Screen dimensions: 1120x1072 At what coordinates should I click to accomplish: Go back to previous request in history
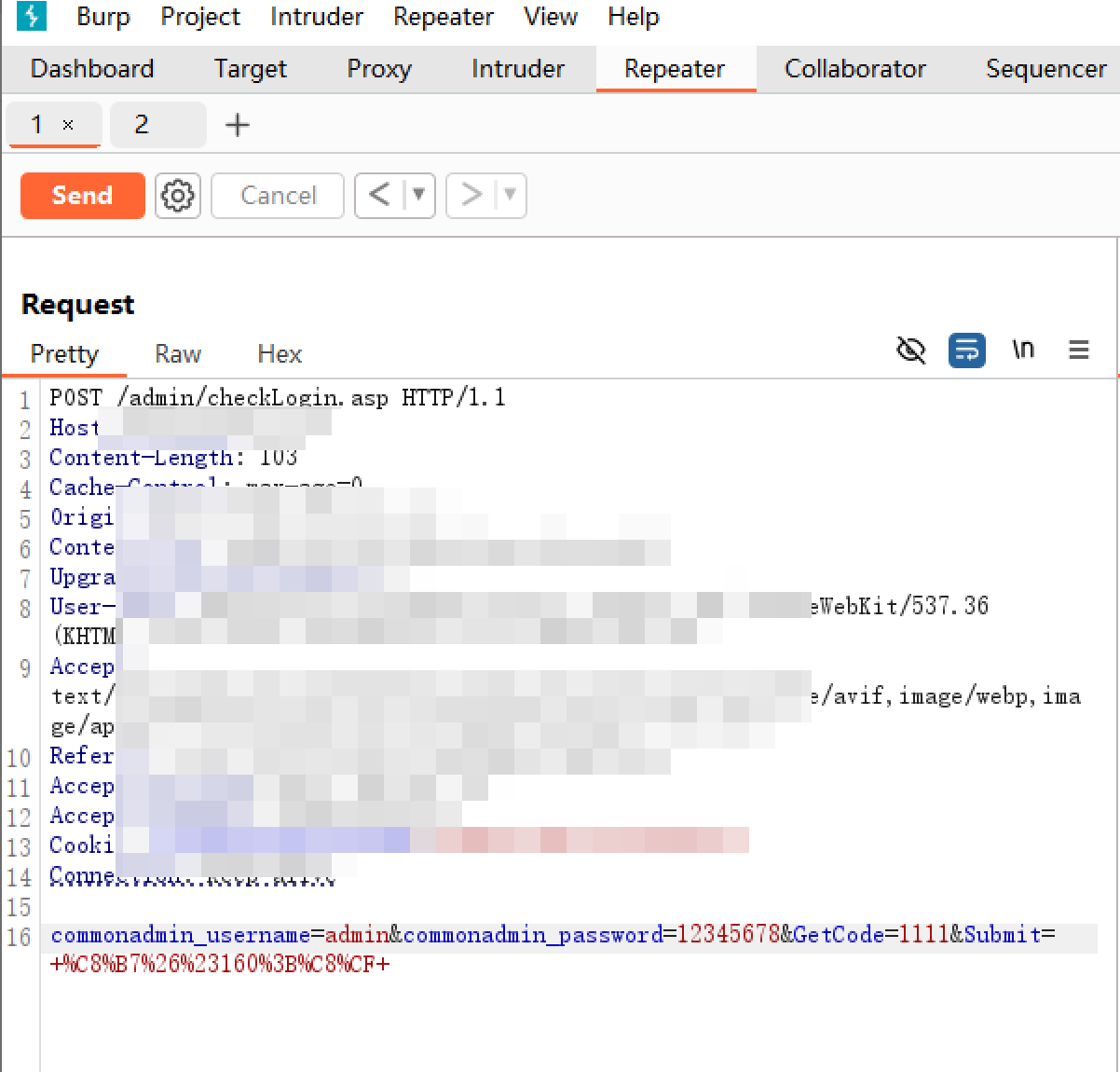379,196
